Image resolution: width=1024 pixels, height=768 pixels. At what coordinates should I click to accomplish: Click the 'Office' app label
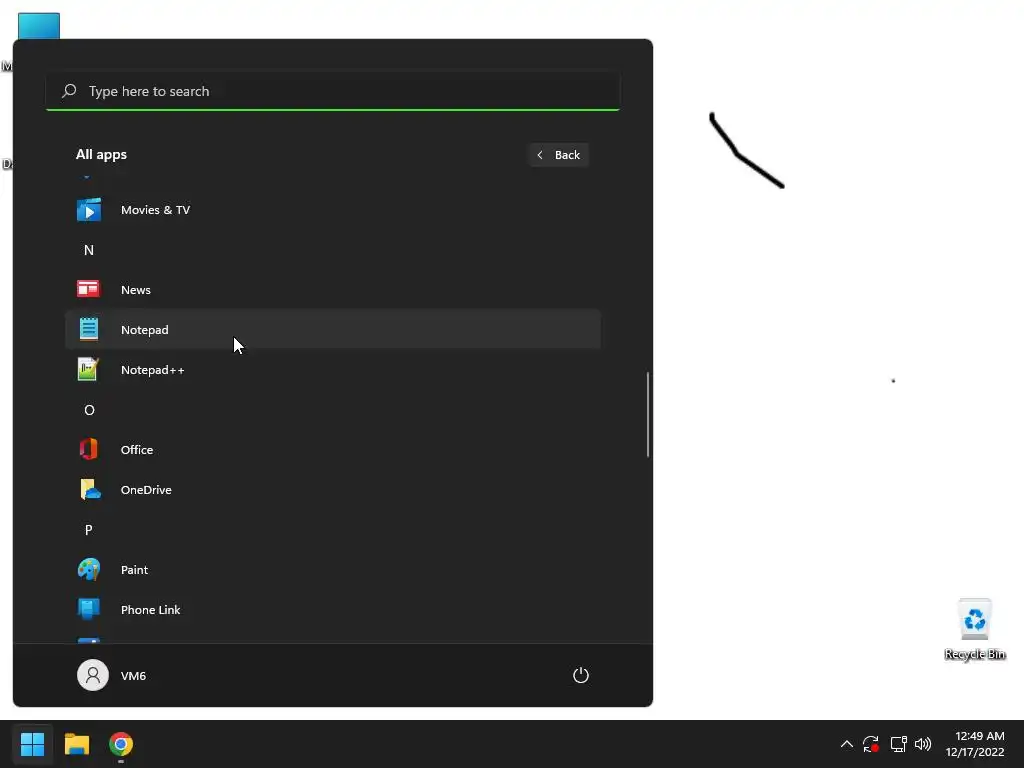pyautogui.click(x=137, y=450)
